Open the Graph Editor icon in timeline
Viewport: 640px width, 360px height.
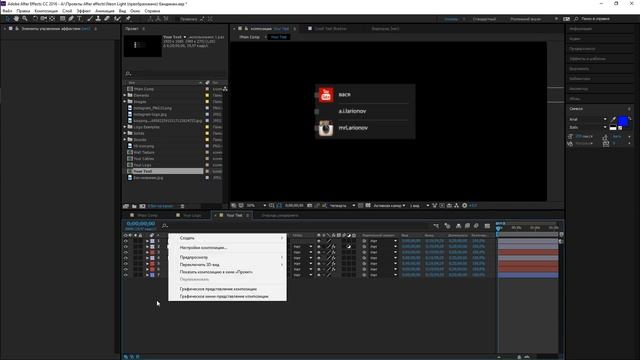pos(487,226)
